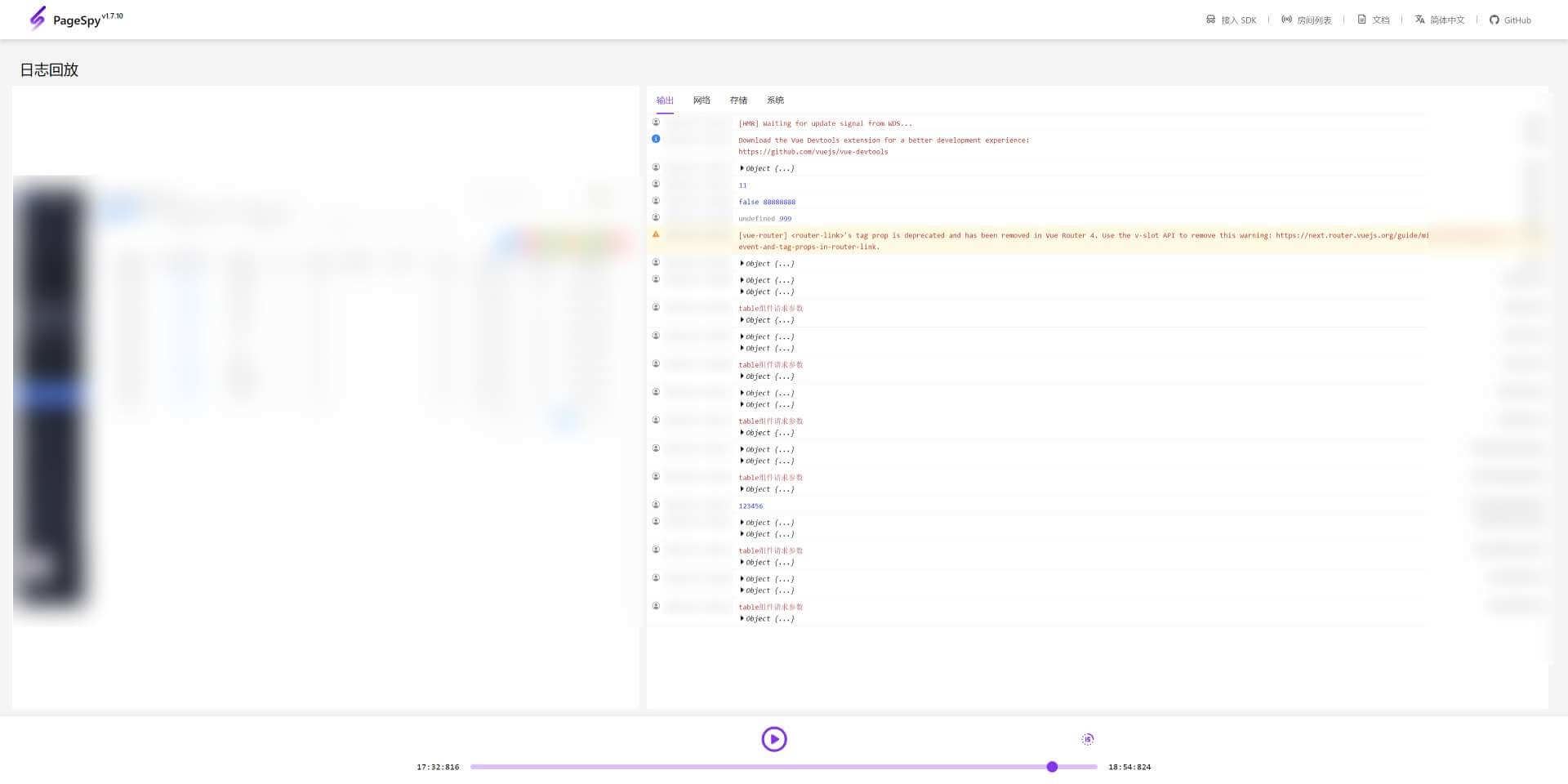Click the SDK icon beside 接入 SDK
Image resolution: width=1568 pixels, height=784 pixels.
(x=1210, y=20)
